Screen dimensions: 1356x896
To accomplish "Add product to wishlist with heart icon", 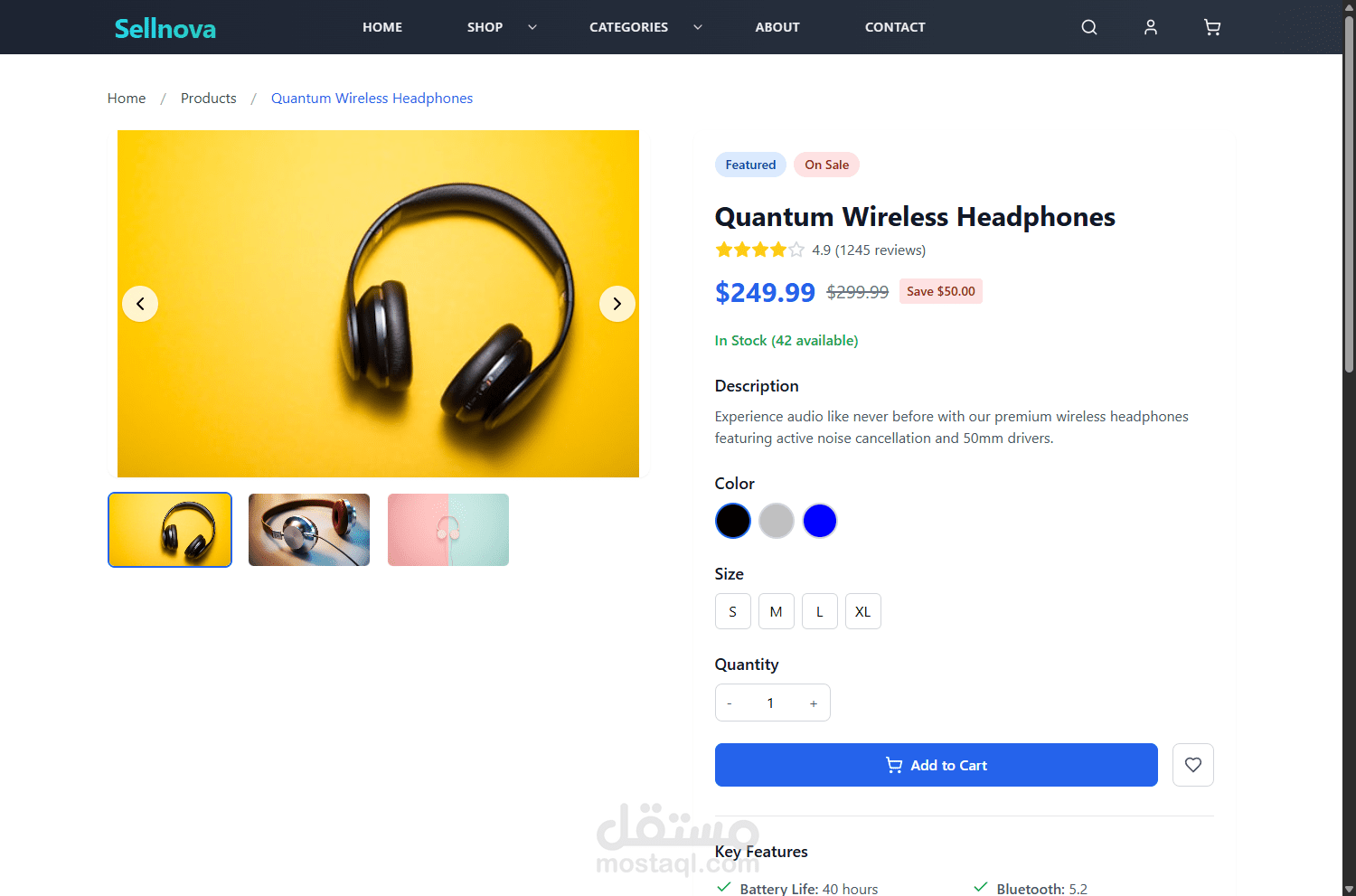I will [x=1193, y=765].
